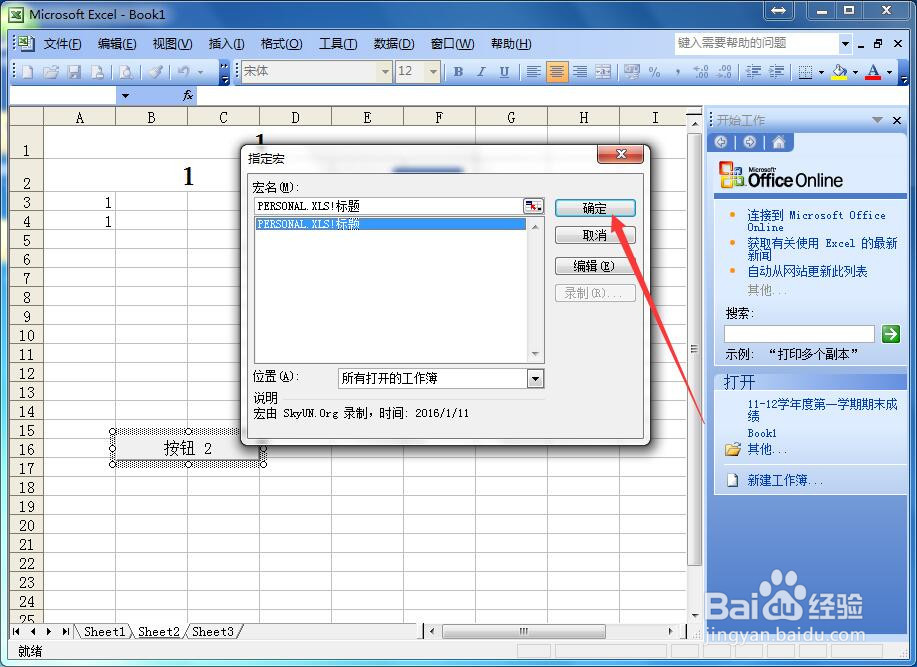Open task pane Home icon
Image resolution: width=917 pixels, height=667 pixels.
tap(778, 142)
